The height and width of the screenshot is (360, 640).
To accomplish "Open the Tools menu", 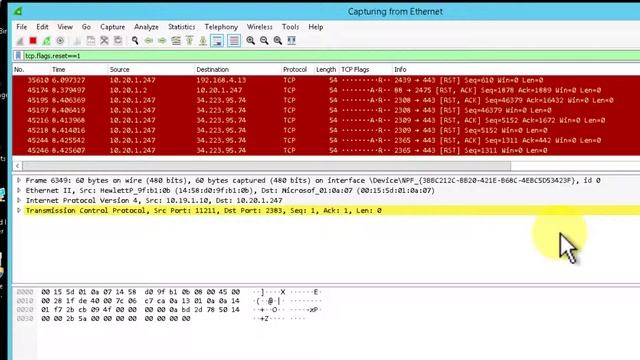I will 291,27.
